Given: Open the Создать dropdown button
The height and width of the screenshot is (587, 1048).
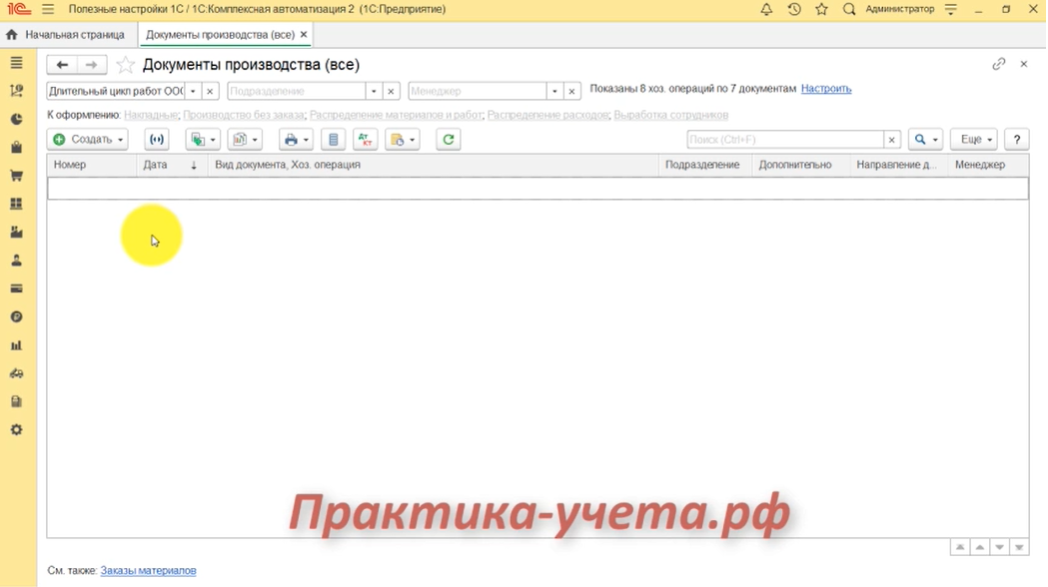Looking at the screenshot, I should coord(88,140).
